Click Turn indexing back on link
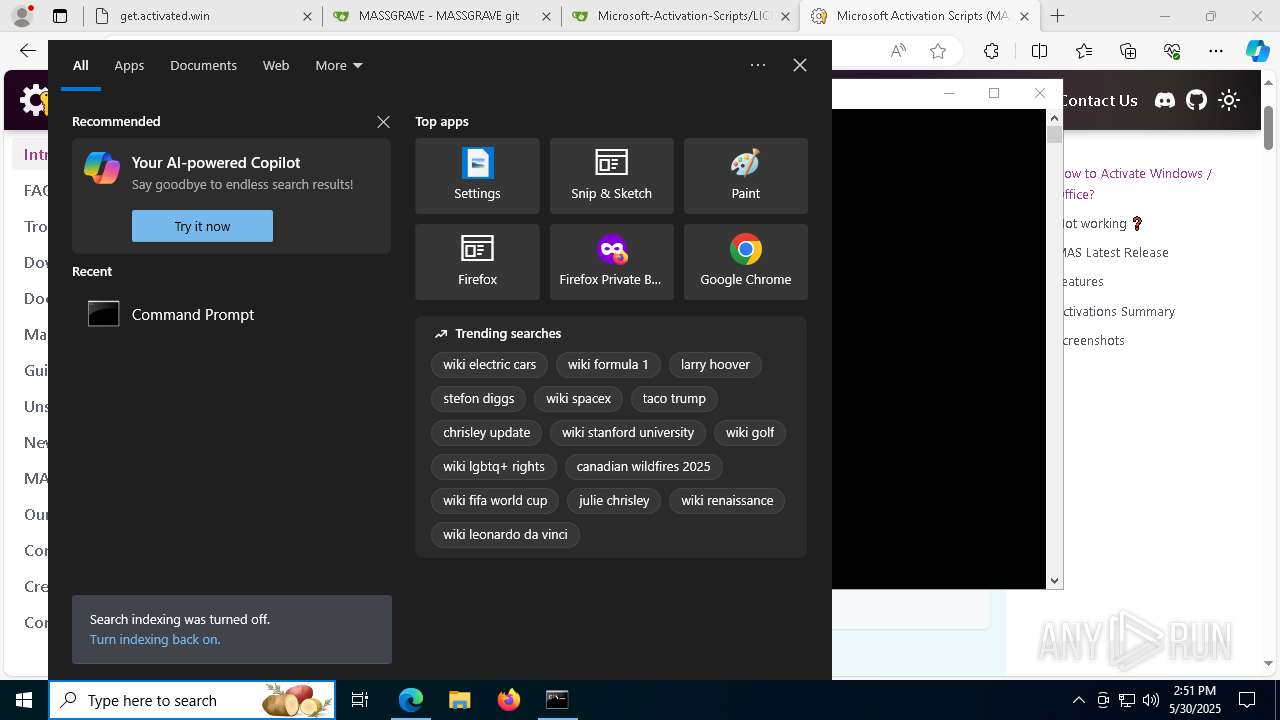This screenshot has height=720, width=1280. coord(155,639)
